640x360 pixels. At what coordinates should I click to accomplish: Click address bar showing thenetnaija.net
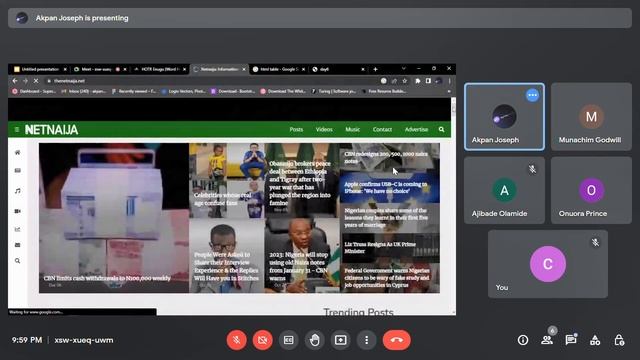(x=212, y=81)
